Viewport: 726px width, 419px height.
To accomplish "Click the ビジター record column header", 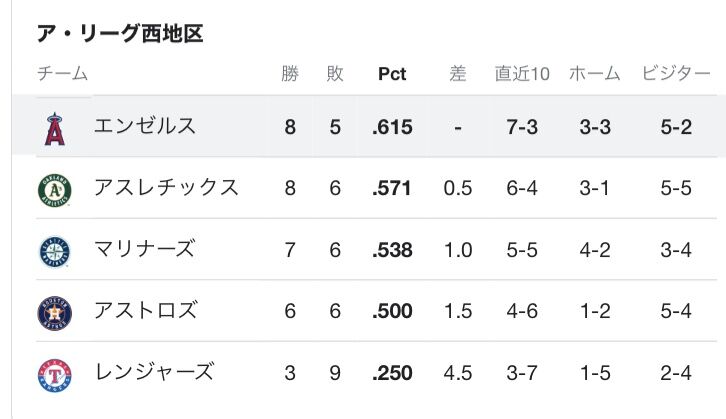I will click(x=678, y=74).
